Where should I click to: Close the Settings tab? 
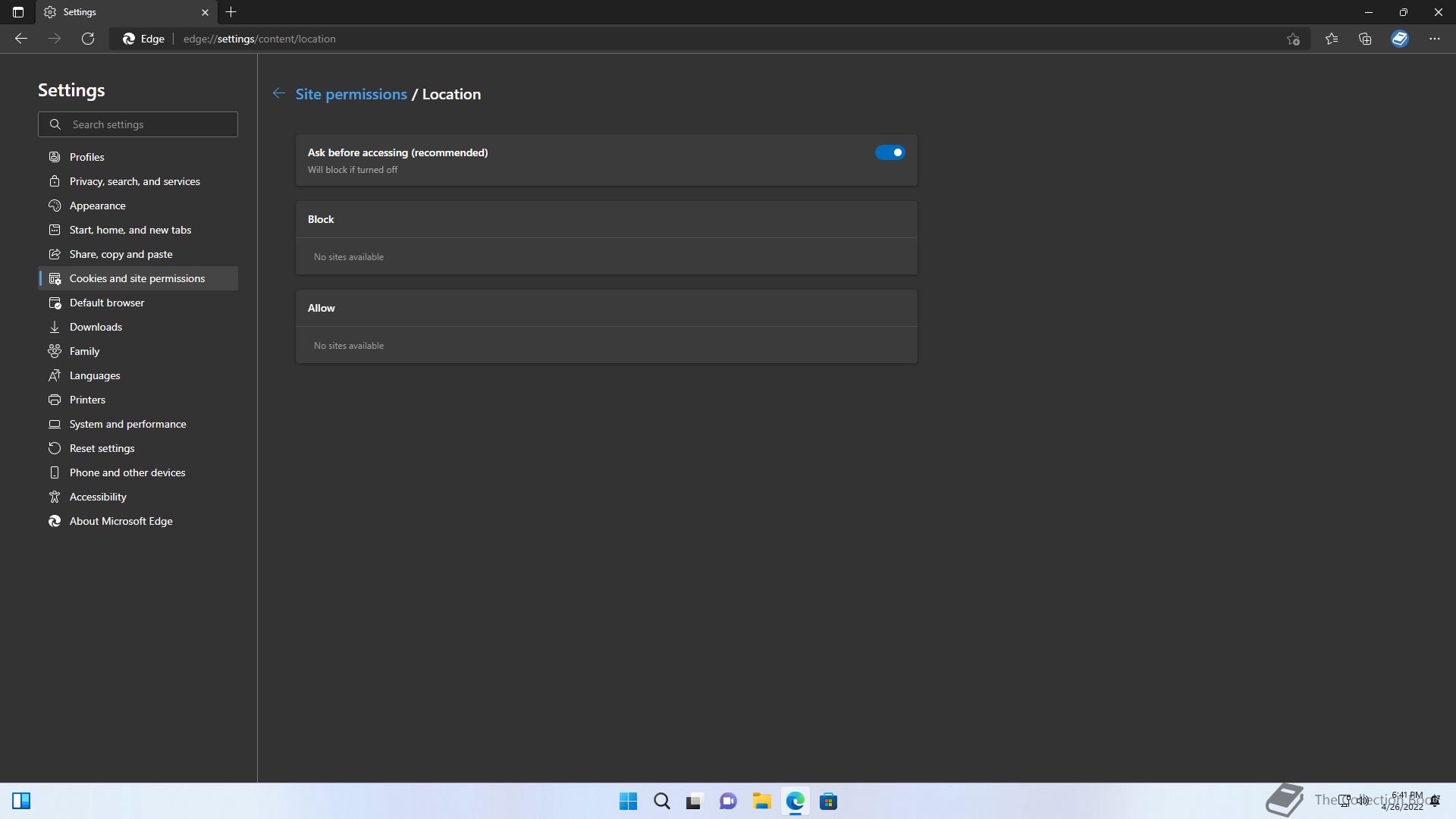click(x=205, y=12)
